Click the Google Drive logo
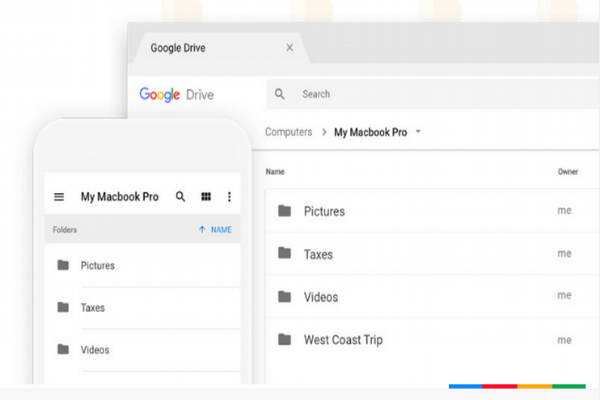This screenshot has height=400, width=600. 176,95
